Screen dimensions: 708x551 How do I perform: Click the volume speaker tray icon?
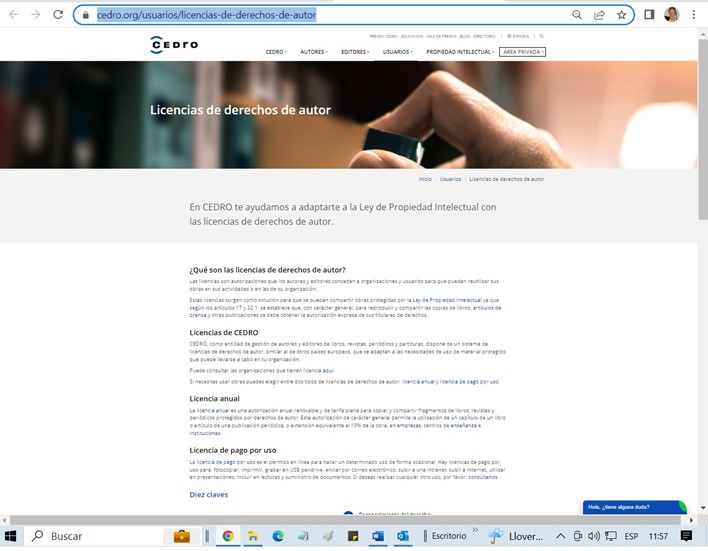click(594, 536)
